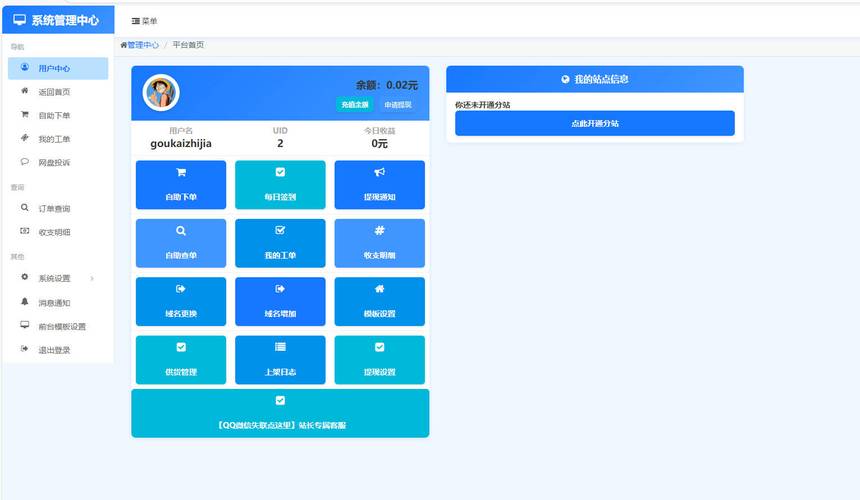Click the 域名增加 tile
The image size is (860, 500).
click(280, 301)
